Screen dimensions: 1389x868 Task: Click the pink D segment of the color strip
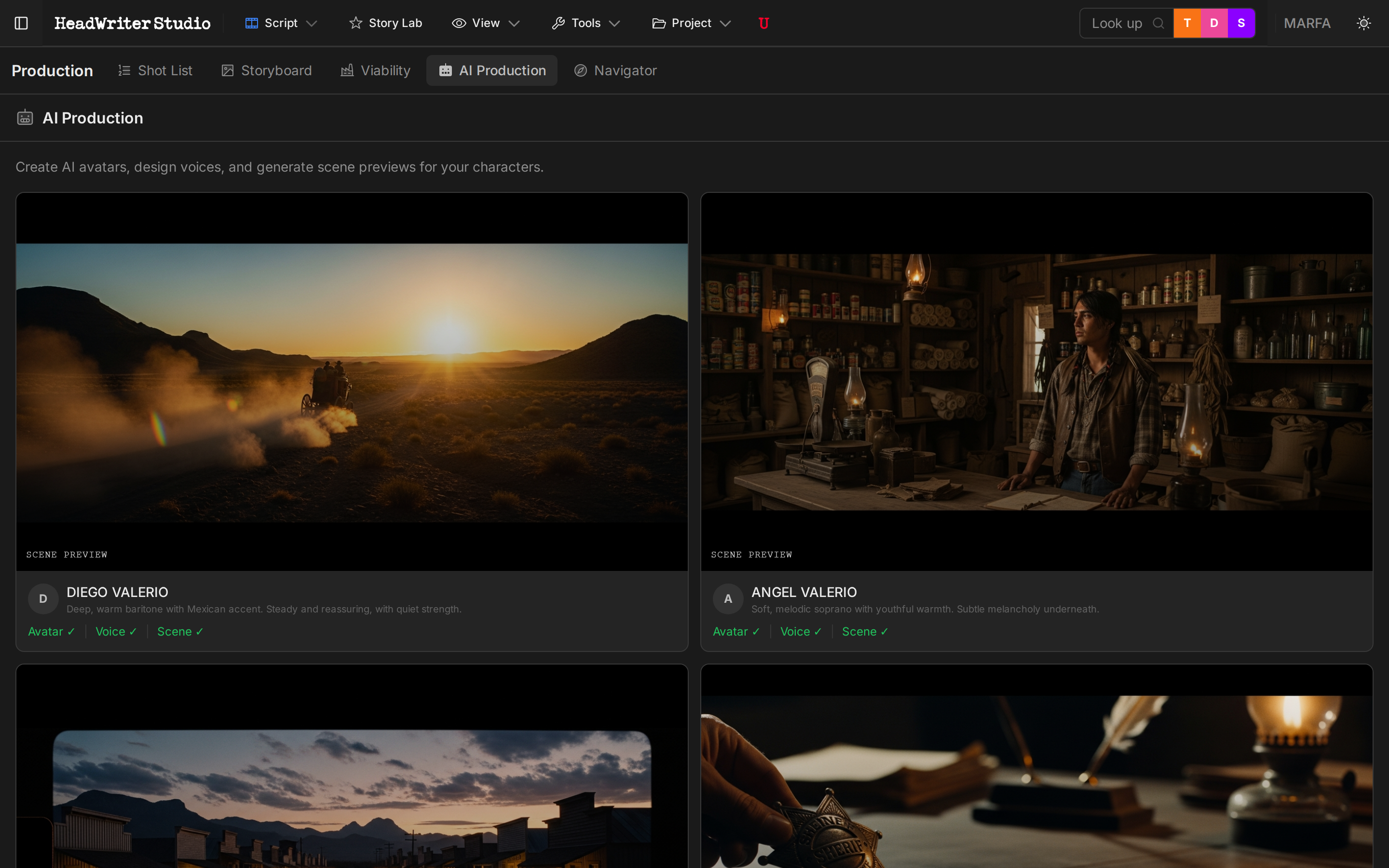(1213, 23)
